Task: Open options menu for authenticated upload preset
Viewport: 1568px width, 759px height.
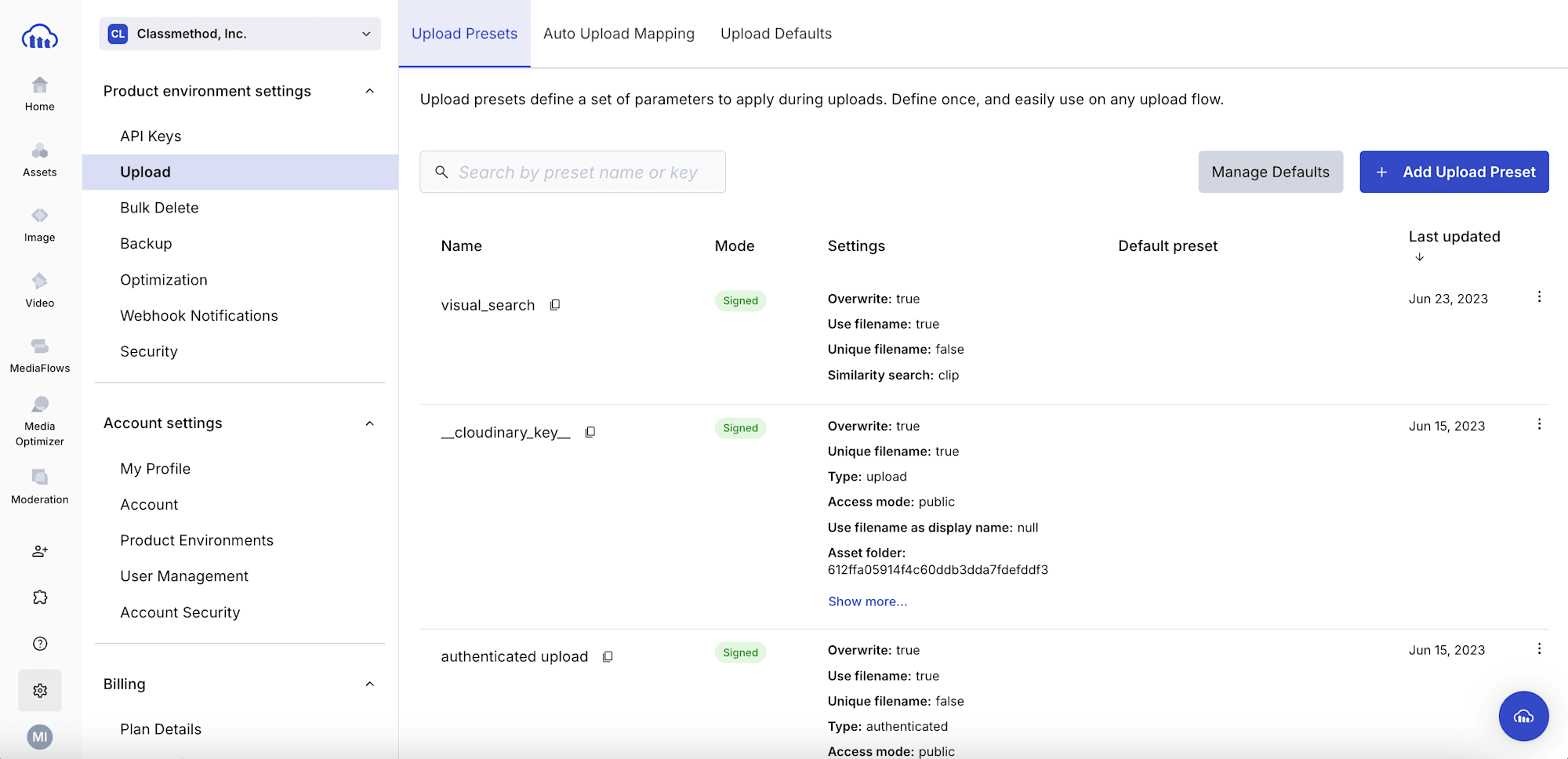Action: pyautogui.click(x=1539, y=649)
